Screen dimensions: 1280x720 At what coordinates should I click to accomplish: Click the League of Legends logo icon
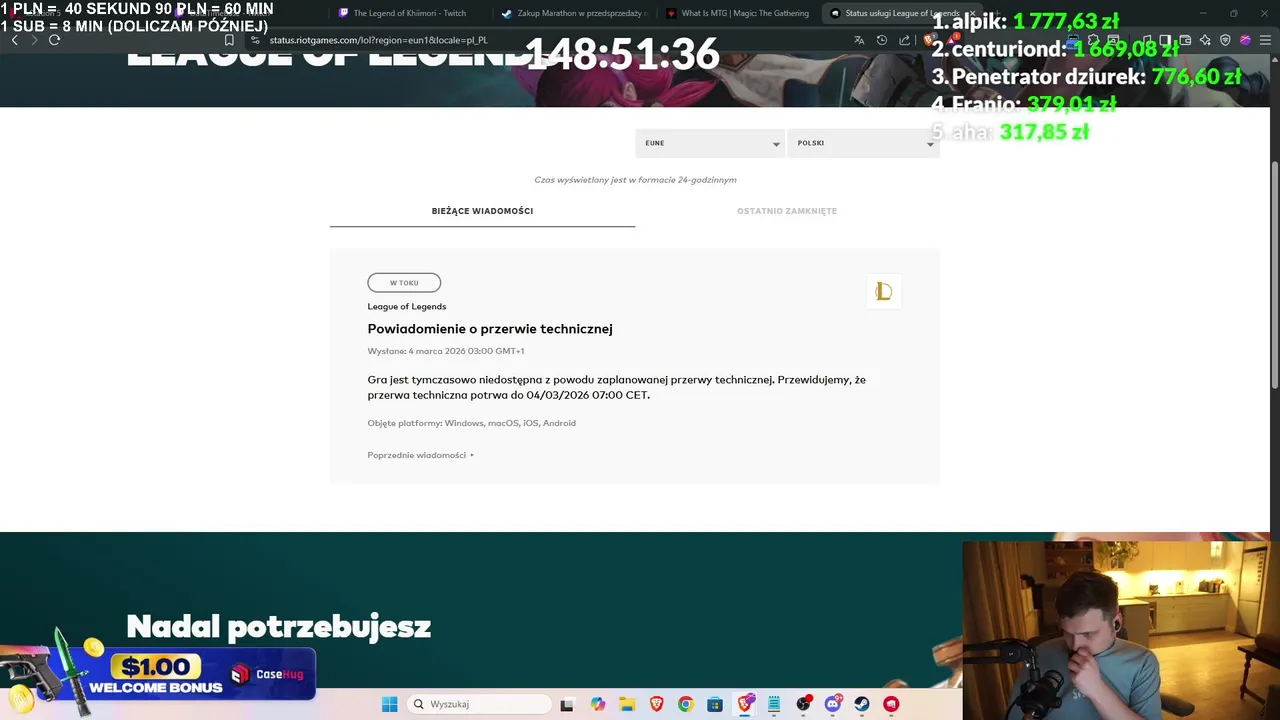(x=883, y=291)
